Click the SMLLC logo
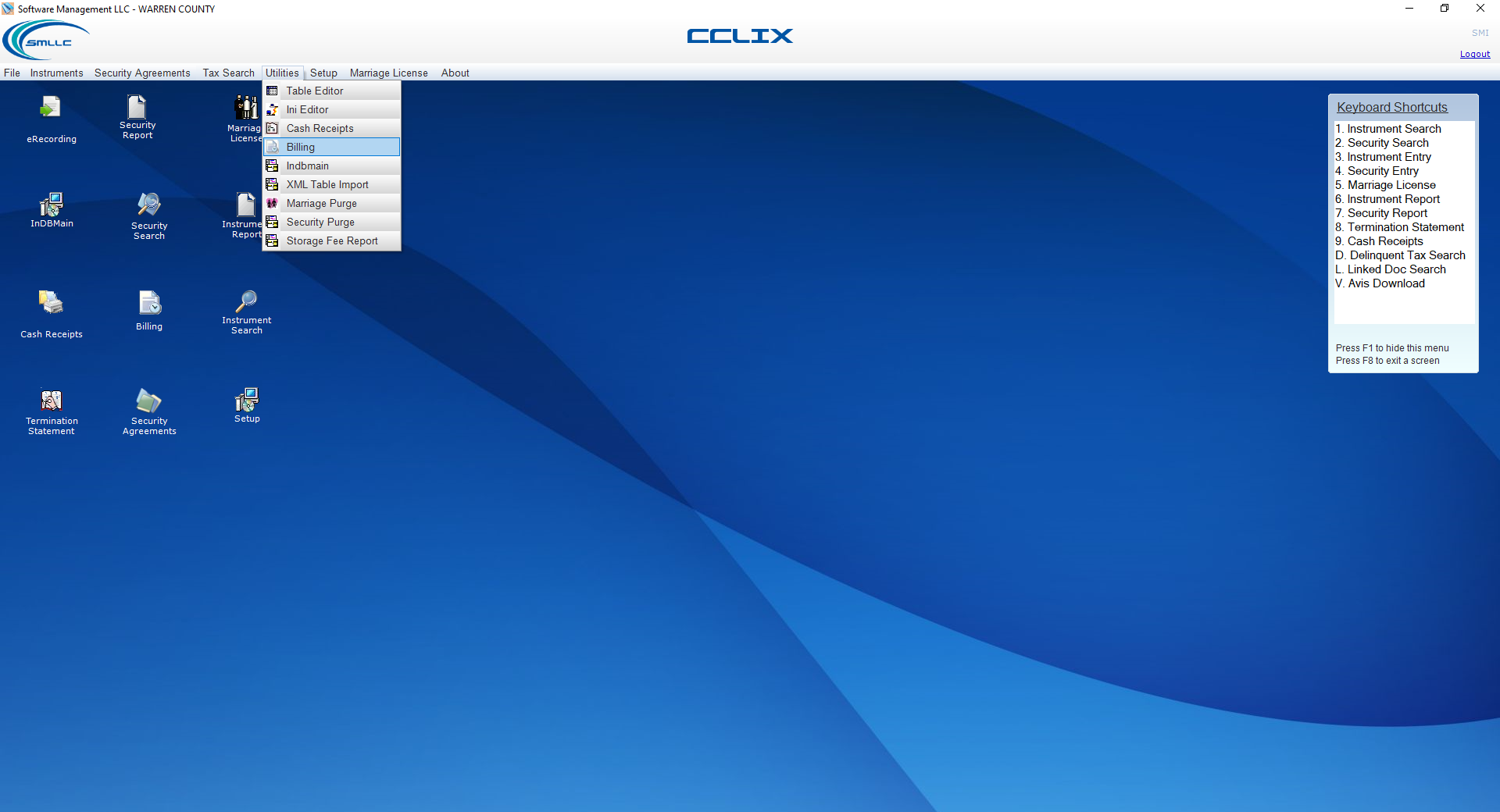 [x=47, y=40]
